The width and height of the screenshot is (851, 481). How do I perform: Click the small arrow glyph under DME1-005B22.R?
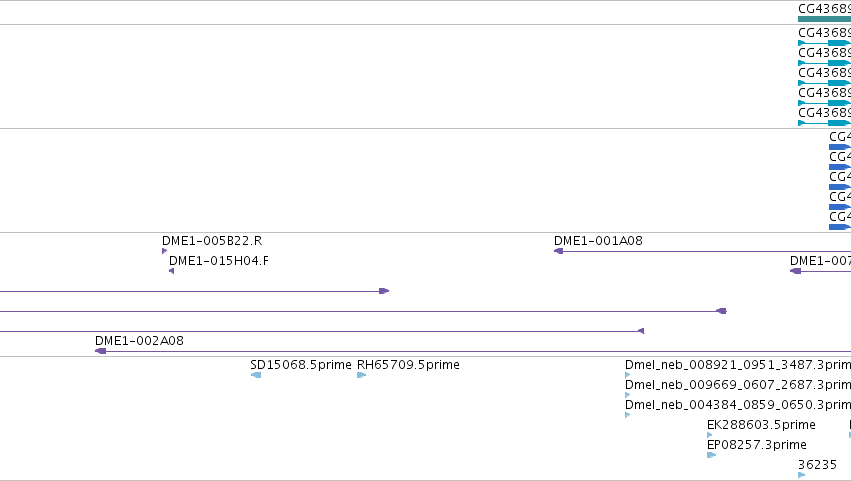[x=164, y=251]
